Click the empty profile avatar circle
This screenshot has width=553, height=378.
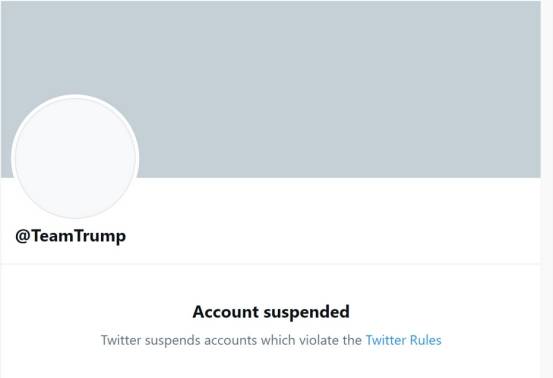click(75, 157)
